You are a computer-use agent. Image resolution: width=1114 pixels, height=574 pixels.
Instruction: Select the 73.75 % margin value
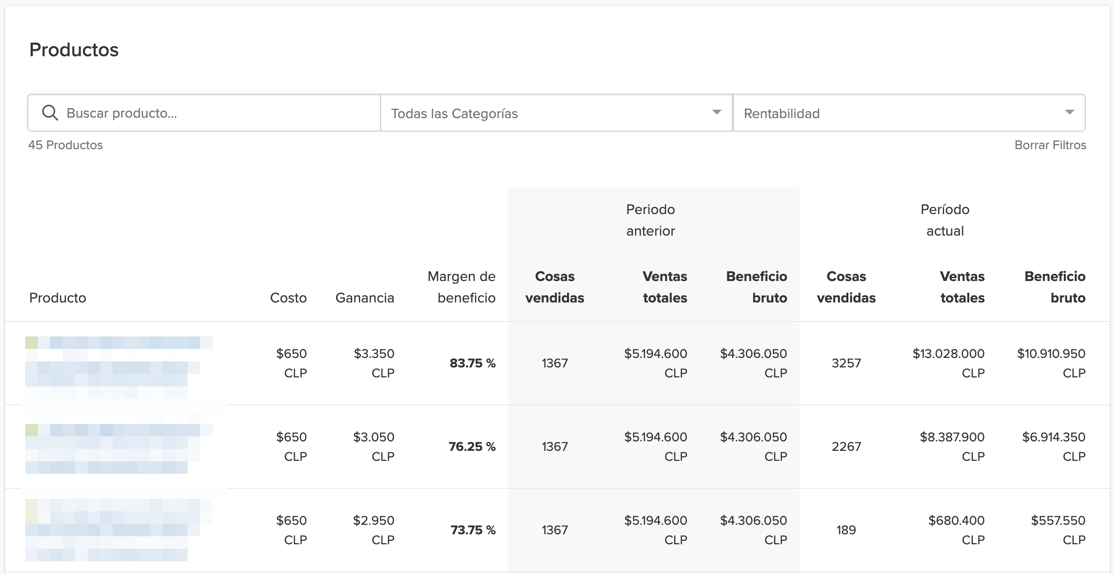tap(472, 530)
